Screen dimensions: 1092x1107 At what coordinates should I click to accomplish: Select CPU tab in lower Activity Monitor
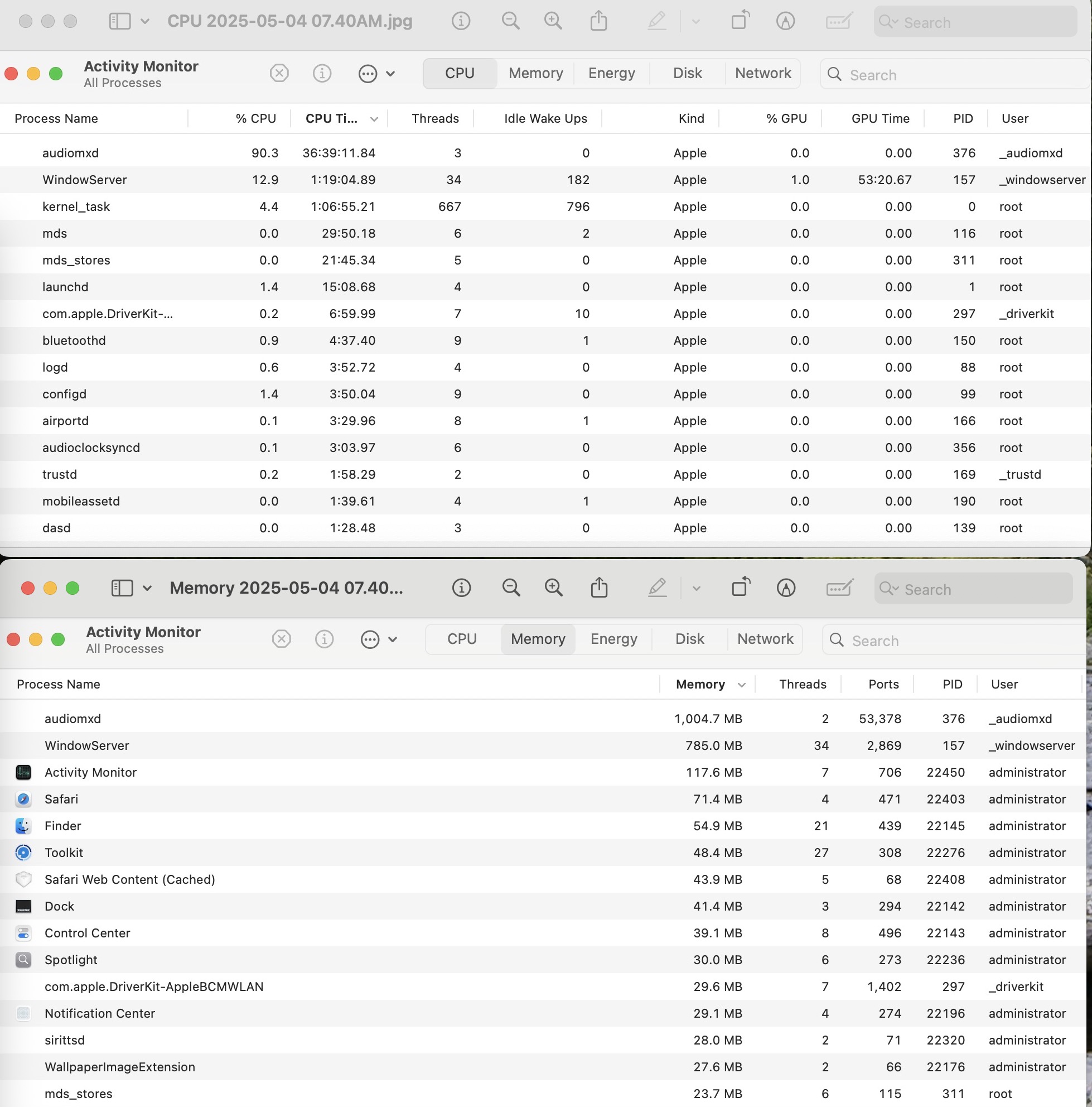click(x=462, y=639)
